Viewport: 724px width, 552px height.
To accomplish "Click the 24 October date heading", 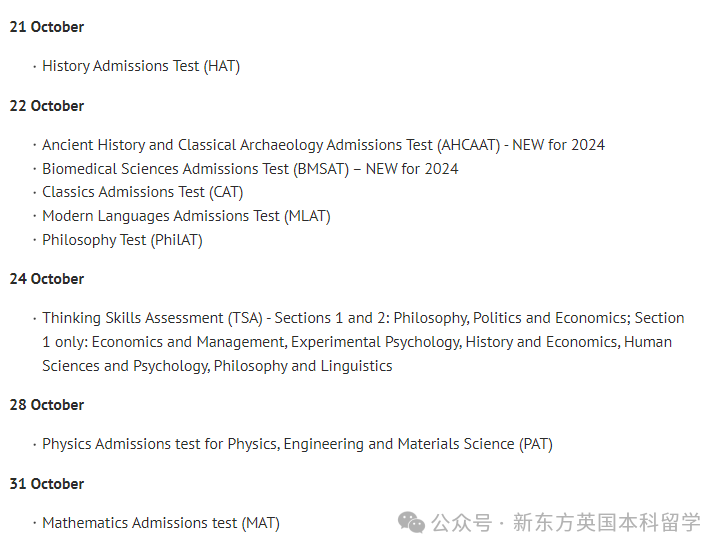I will [x=47, y=279].
